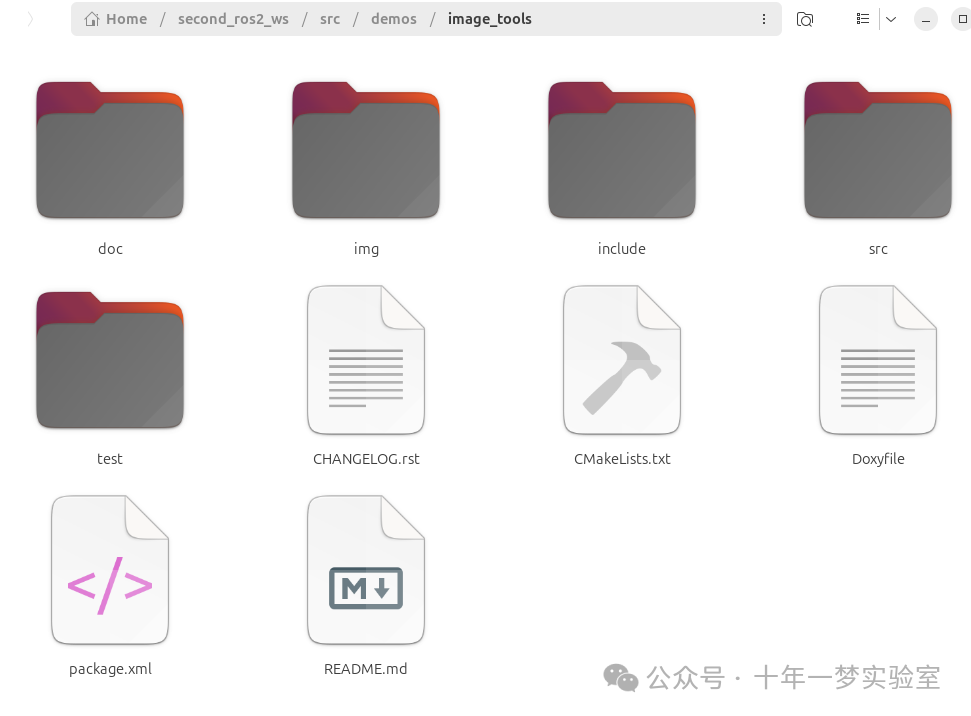This screenshot has width=971, height=716.
Task: Click the src folder name label below the icon
Action: click(878, 250)
